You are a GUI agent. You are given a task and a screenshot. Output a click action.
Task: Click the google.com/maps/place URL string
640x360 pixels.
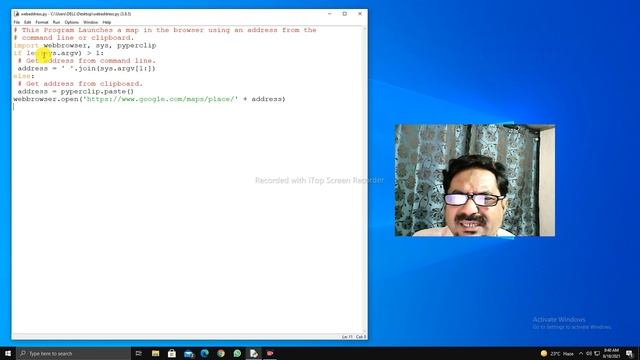pyautogui.click(x=160, y=99)
